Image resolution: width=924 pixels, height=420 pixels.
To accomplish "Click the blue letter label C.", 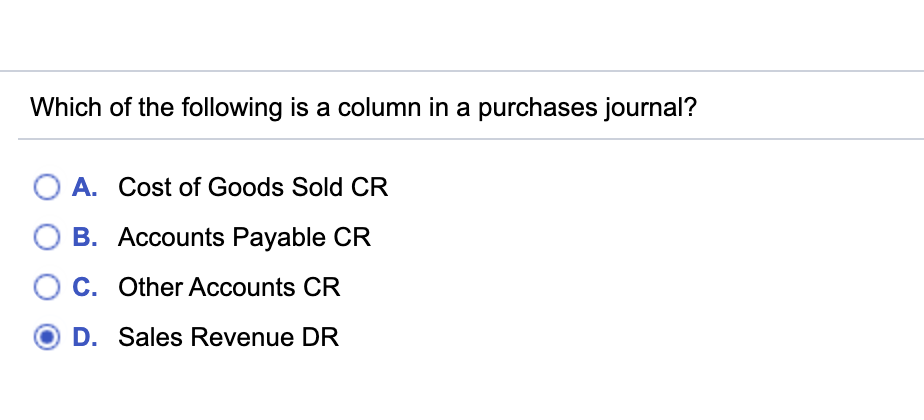I will (x=85, y=287).
